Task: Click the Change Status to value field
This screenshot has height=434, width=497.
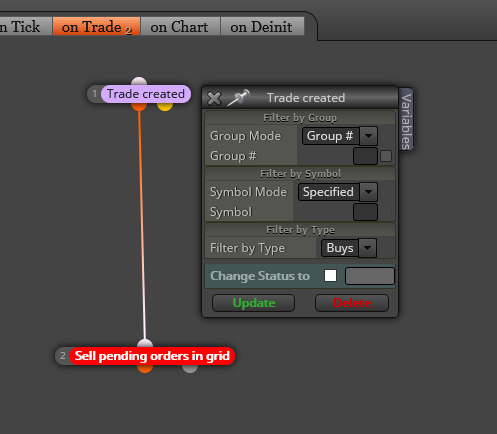Action: (370, 276)
